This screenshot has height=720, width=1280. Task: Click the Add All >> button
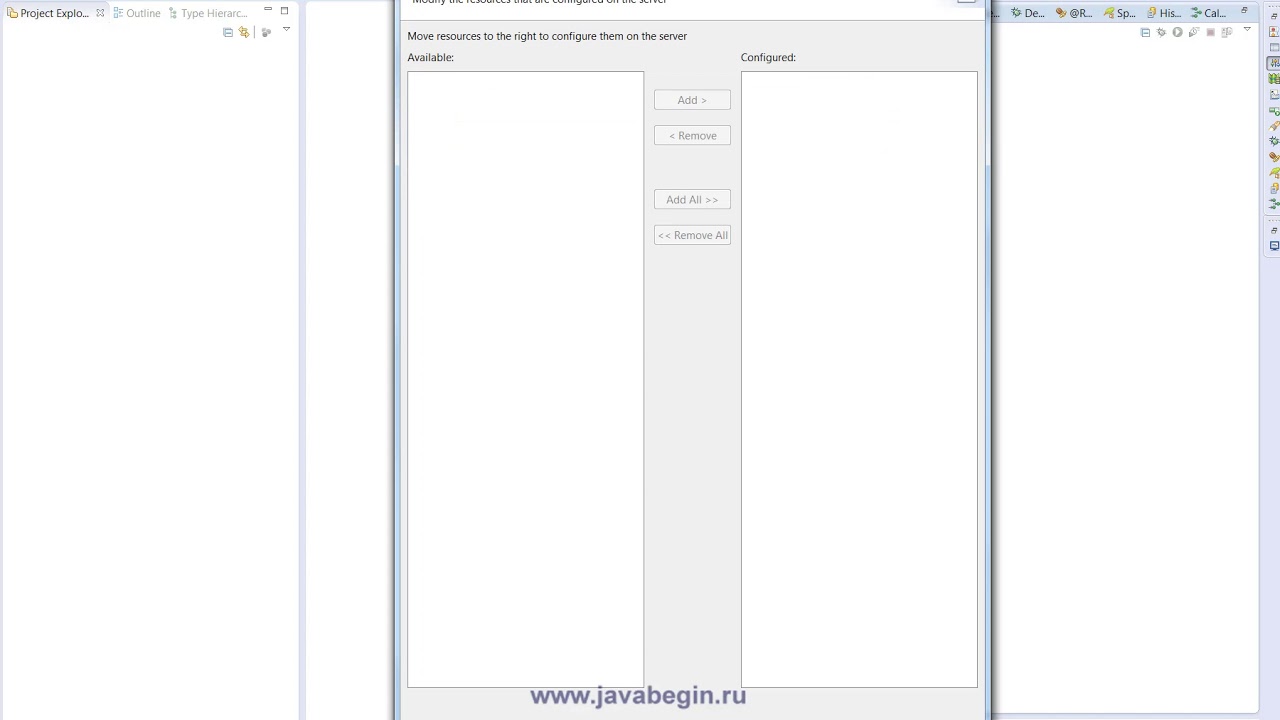point(692,199)
